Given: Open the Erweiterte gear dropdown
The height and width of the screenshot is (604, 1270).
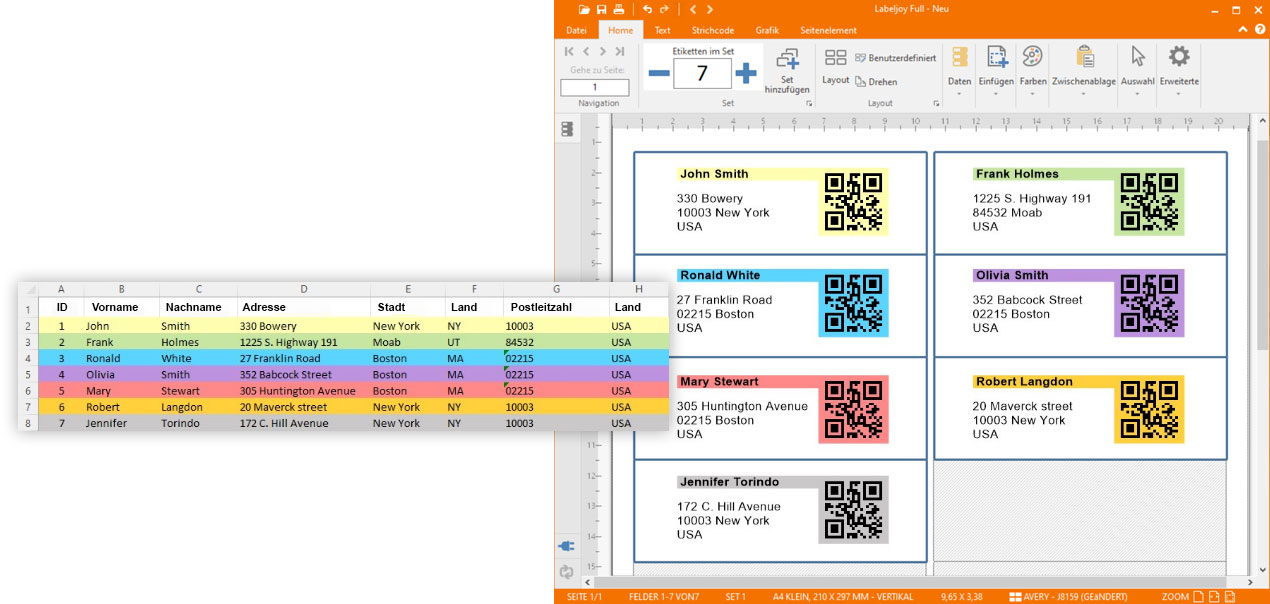Looking at the screenshot, I should (1179, 71).
